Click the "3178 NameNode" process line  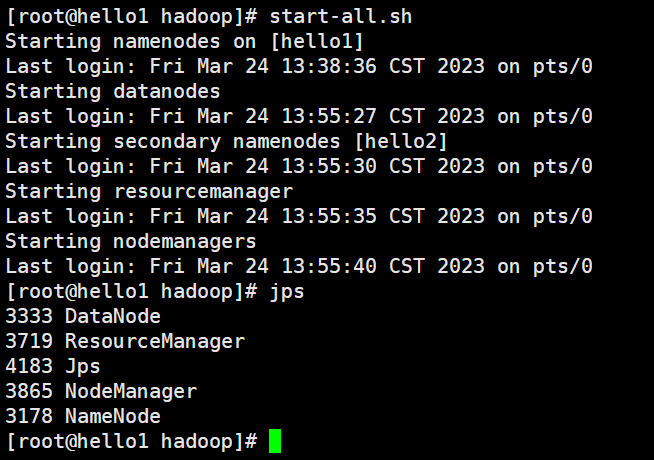[83, 417]
